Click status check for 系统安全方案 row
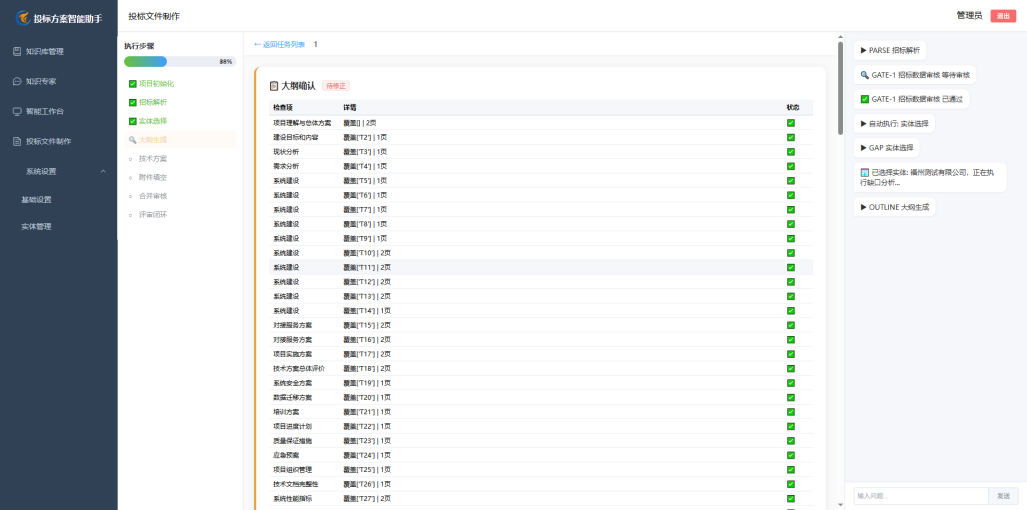Image resolution: width=1027 pixels, height=510 pixels. tap(791, 383)
